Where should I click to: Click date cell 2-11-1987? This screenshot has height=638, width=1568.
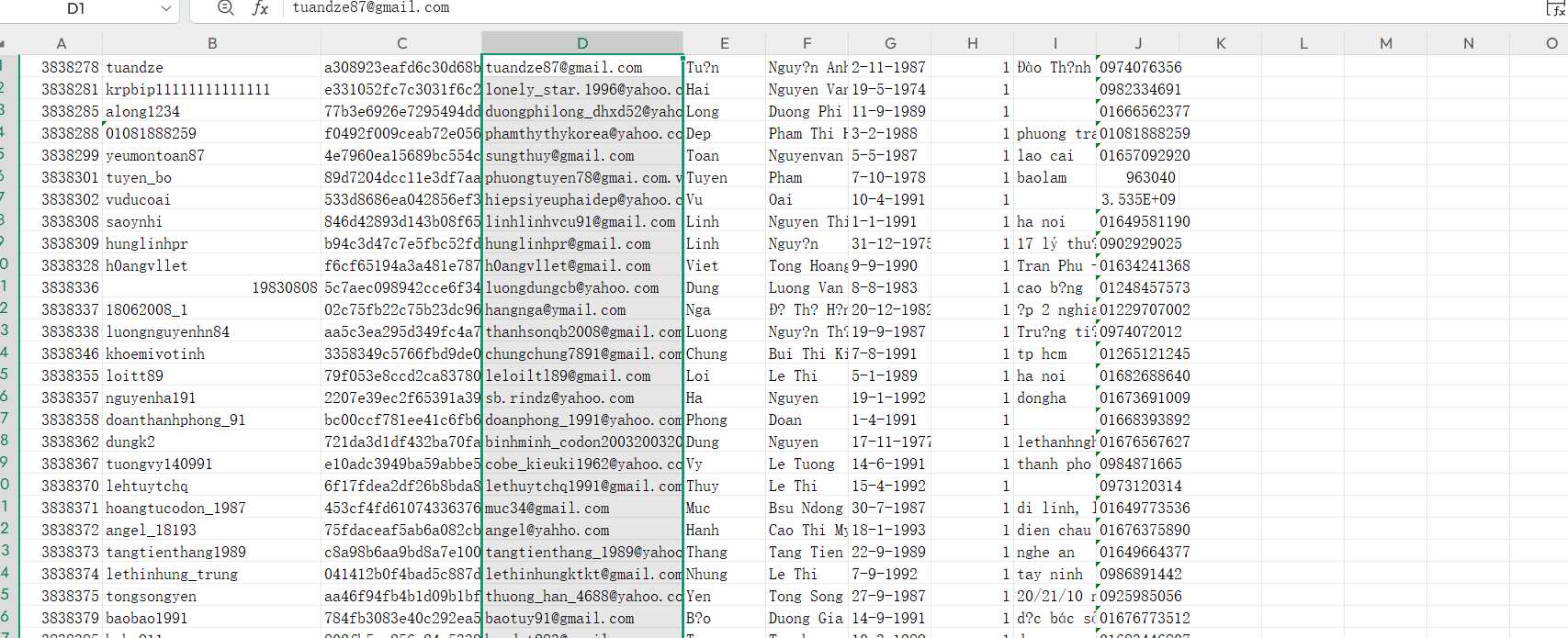tap(890, 67)
